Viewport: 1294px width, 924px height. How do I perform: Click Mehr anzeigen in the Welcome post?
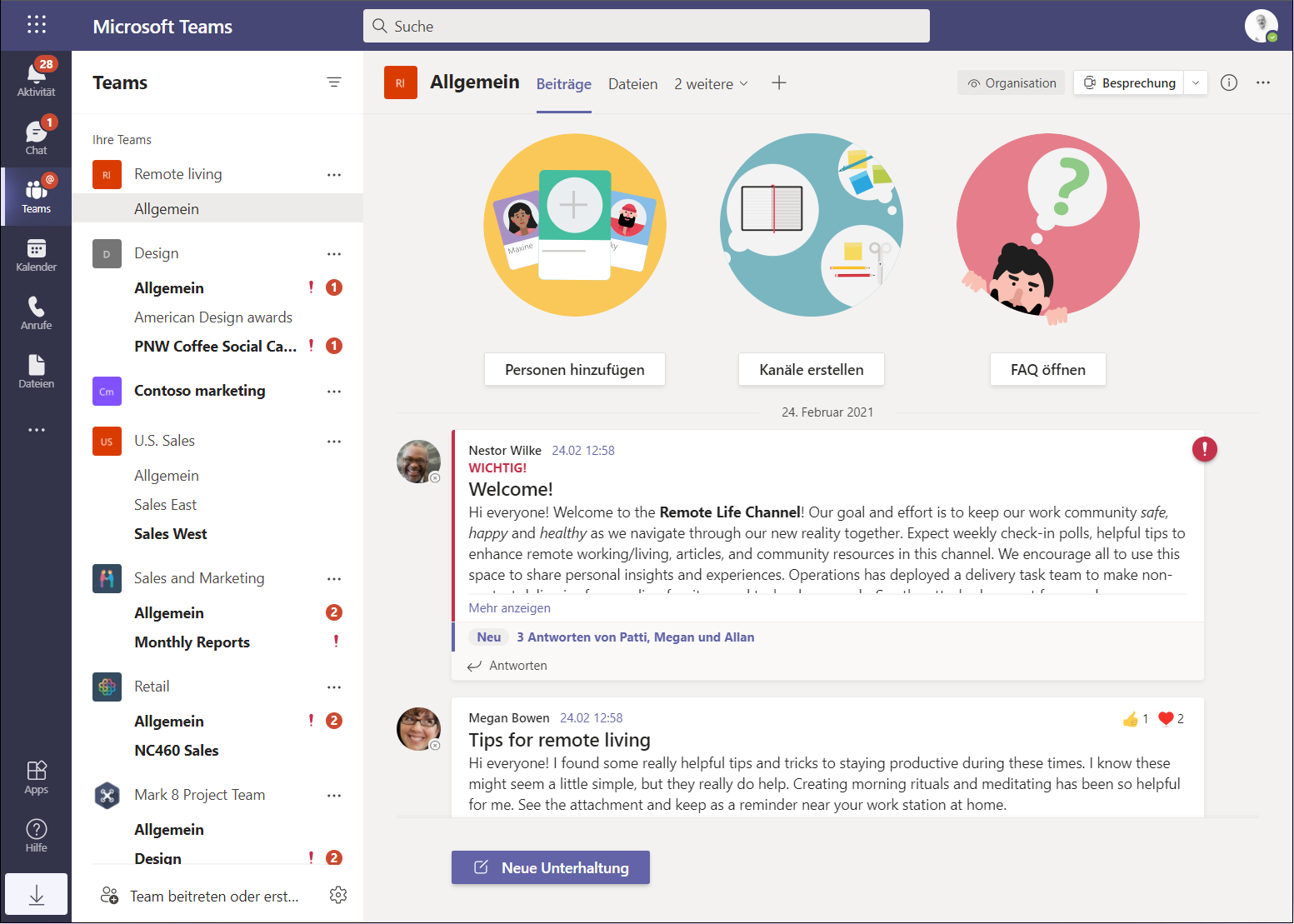click(509, 608)
